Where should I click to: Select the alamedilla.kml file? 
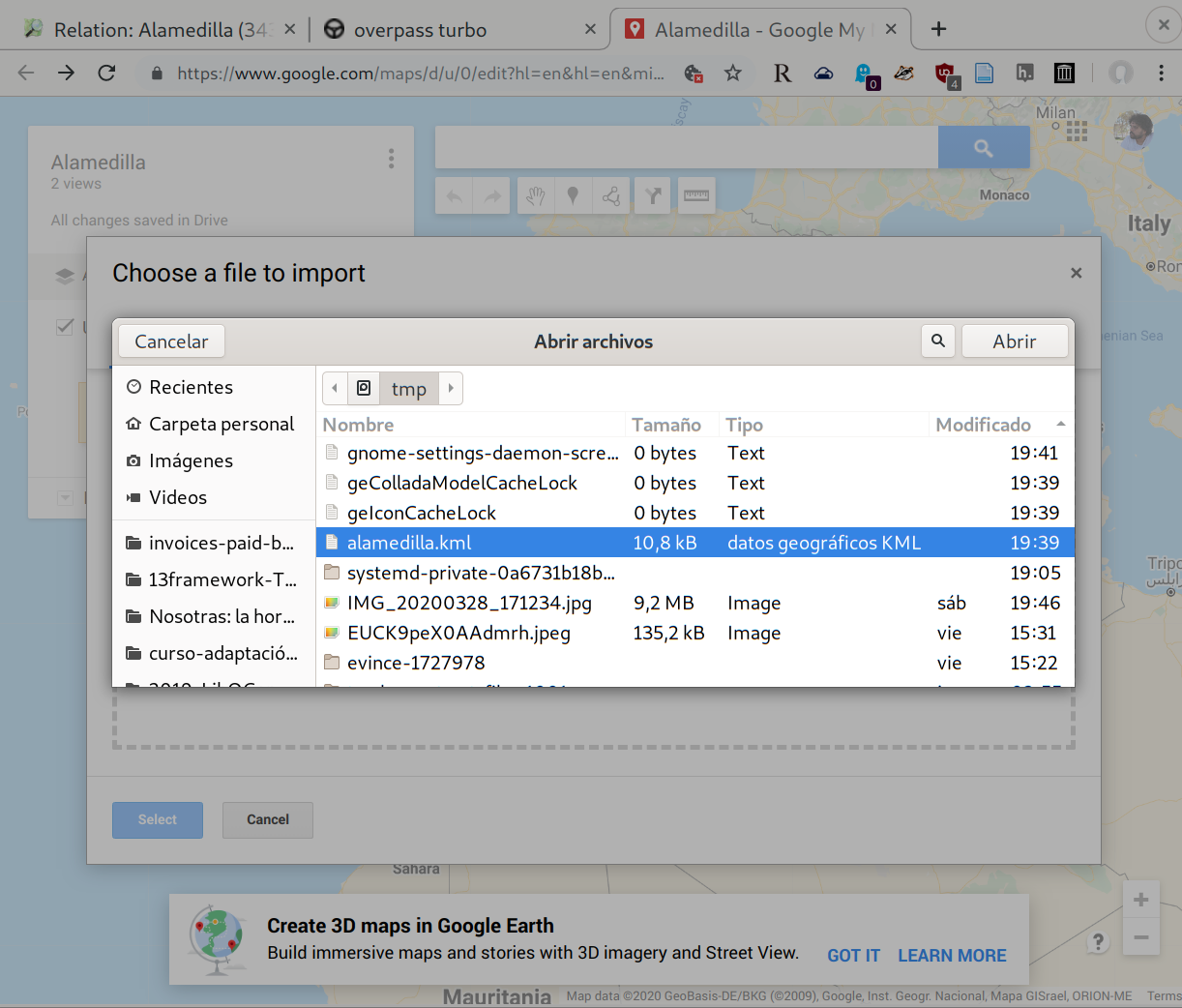click(694, 543)
